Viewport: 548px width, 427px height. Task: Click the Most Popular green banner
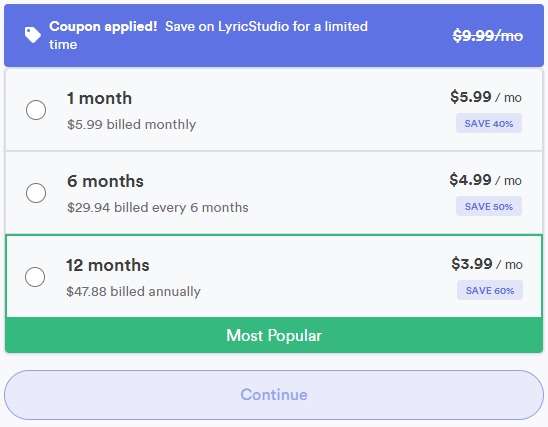(x=274, y=335)
